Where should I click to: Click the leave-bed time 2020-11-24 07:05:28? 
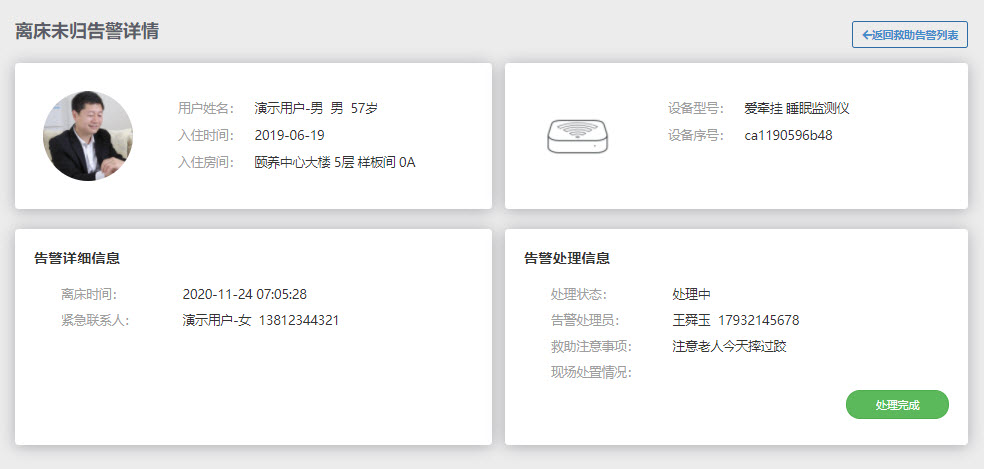pos(244,294)
